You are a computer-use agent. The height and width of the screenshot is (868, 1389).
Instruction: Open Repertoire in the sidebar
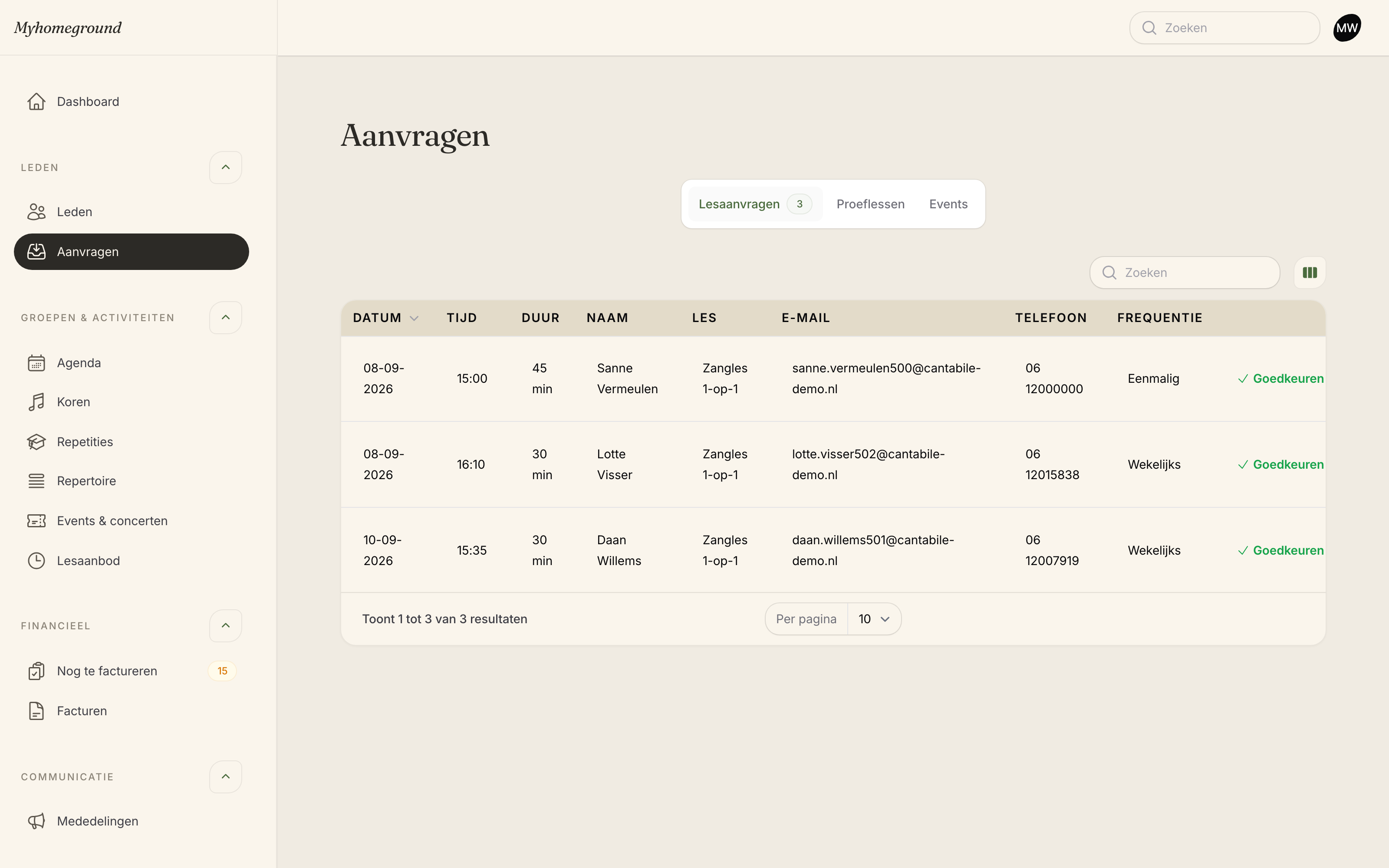(x=132, y=481)
